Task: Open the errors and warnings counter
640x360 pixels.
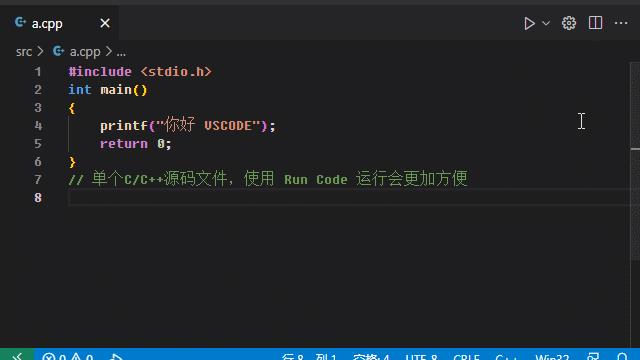Action: (x=67, y=356)
